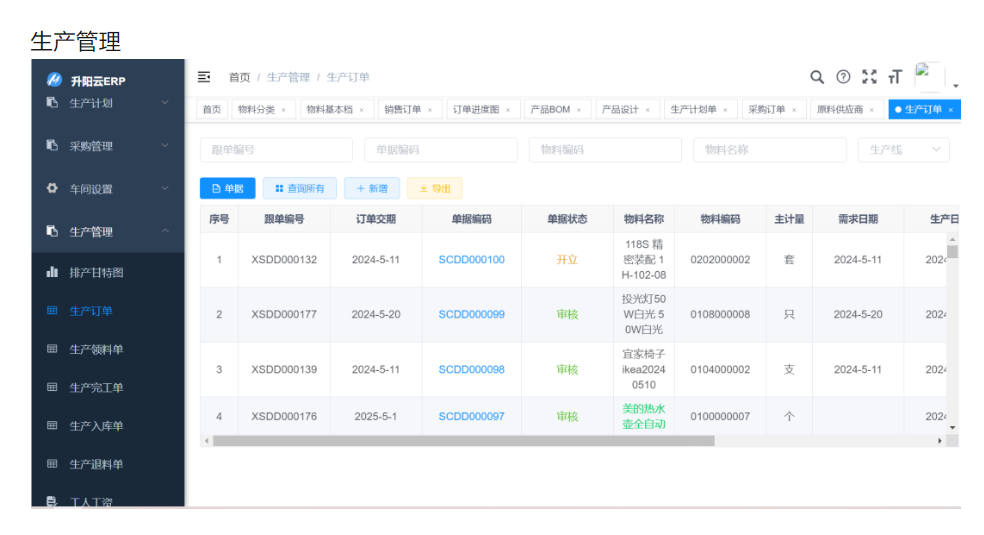Switch to the 采购订单 tab
Image resolution: width=984 pixels, height=535 pixels.
point(767,110)
